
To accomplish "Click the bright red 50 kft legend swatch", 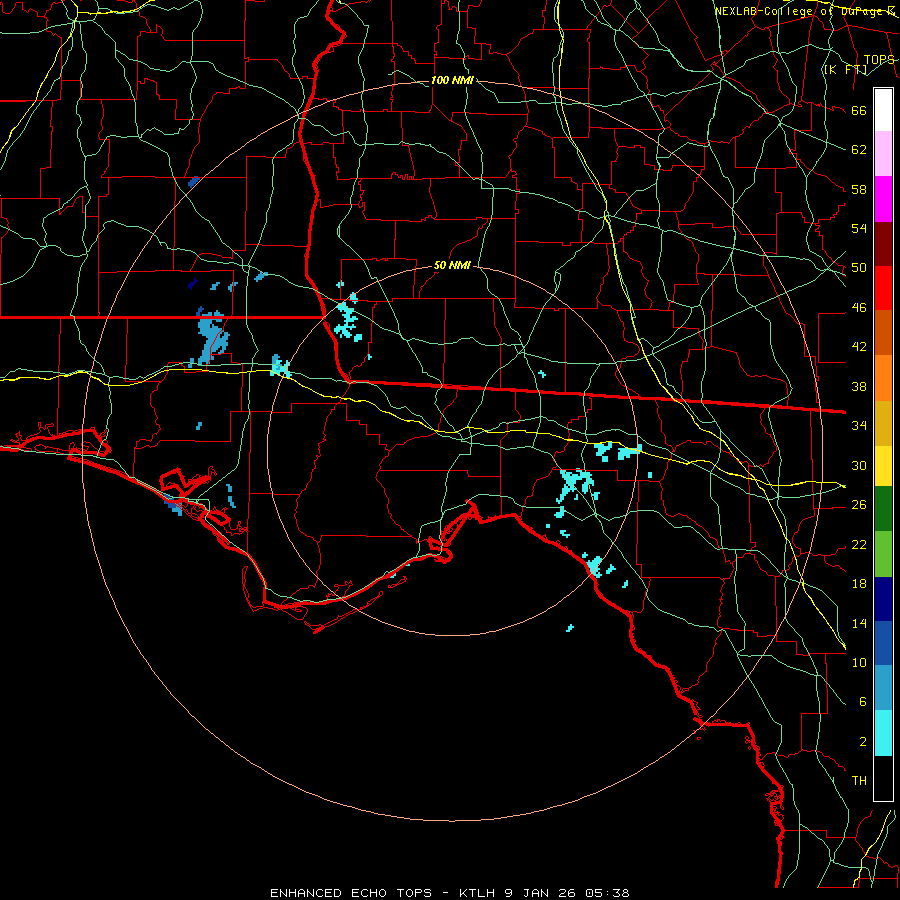I will point(883,288).
